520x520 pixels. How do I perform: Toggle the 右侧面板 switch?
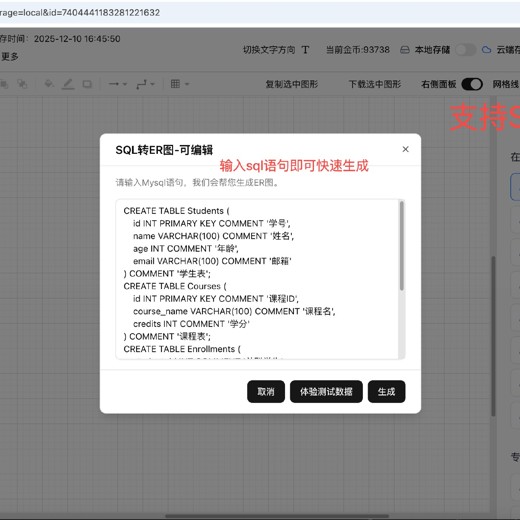pyautogui.click(x=472, y=84)
